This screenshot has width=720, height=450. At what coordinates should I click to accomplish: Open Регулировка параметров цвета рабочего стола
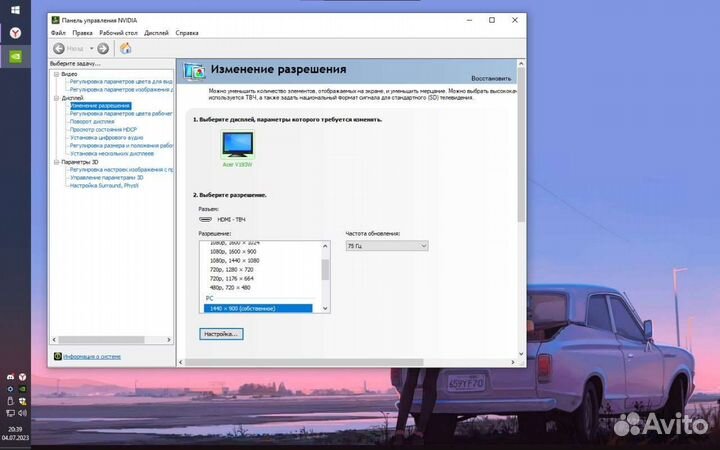click(x=121, y=113)
